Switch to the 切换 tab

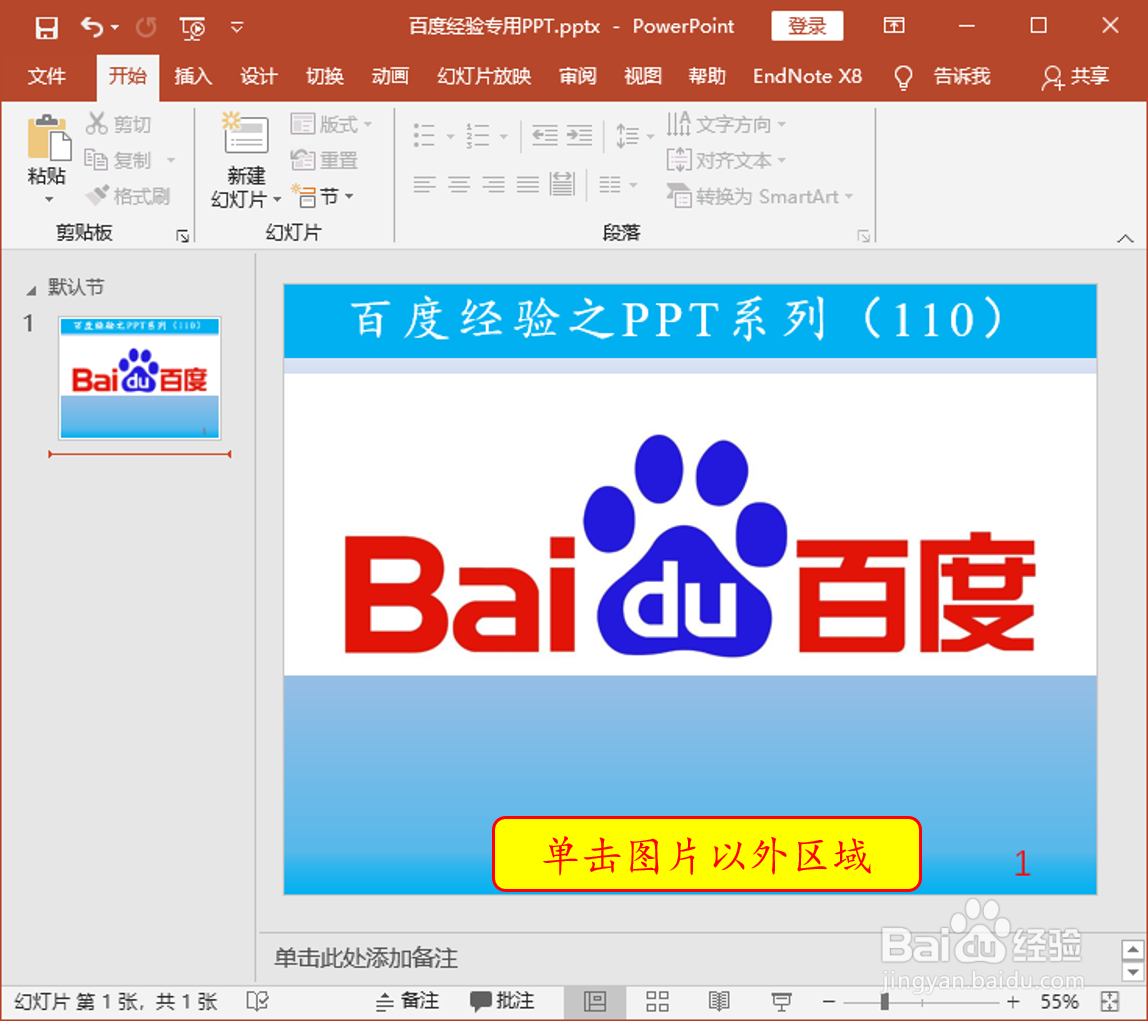pyautogui.click(x=324, y=76)
